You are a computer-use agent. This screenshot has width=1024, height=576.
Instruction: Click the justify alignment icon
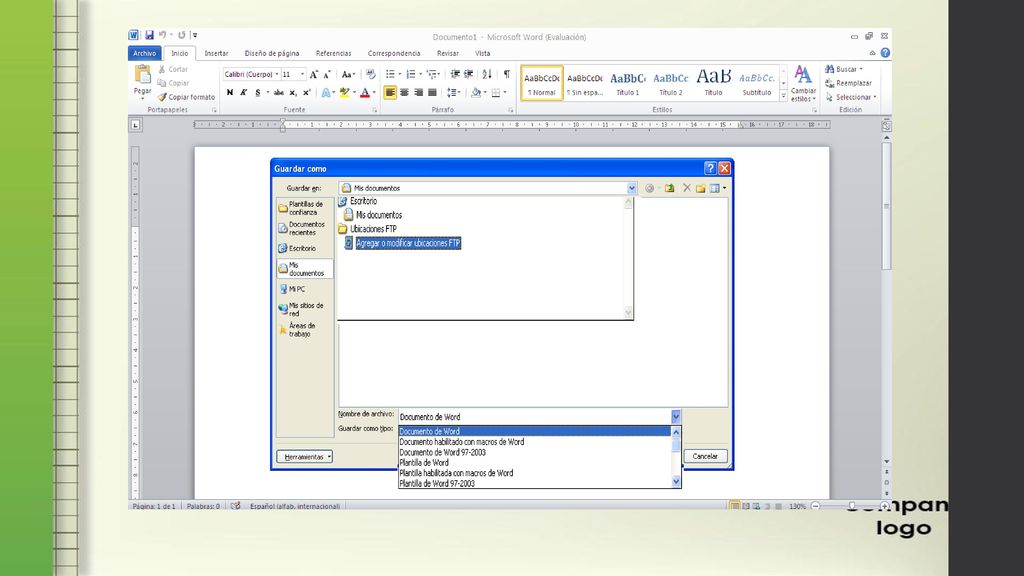coord(432,93)
